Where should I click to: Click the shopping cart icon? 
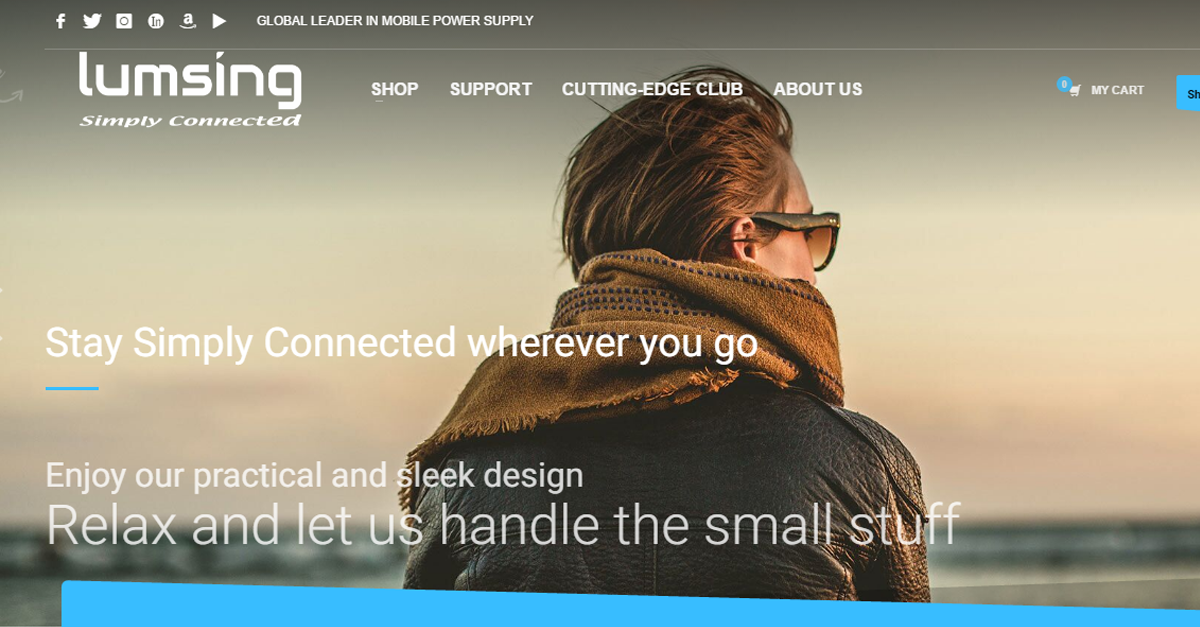click(1075, 91)
